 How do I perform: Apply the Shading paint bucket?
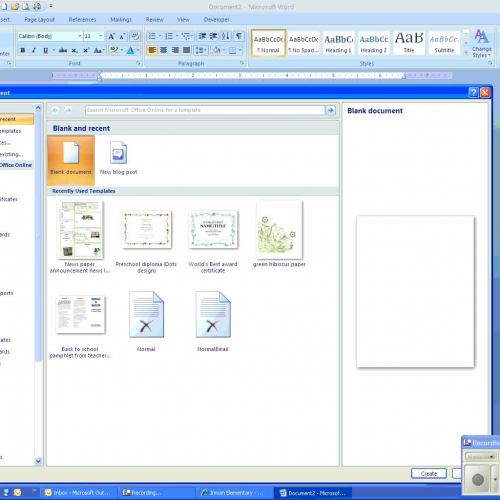[x=216, y=50]
